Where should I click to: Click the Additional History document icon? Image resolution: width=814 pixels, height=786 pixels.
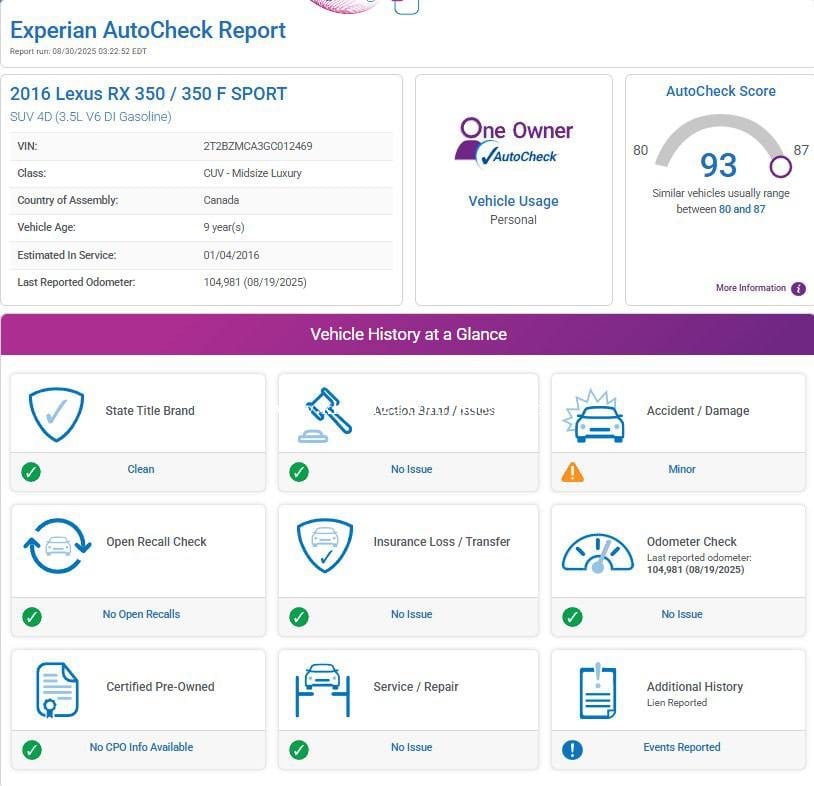tap(598, 690)
